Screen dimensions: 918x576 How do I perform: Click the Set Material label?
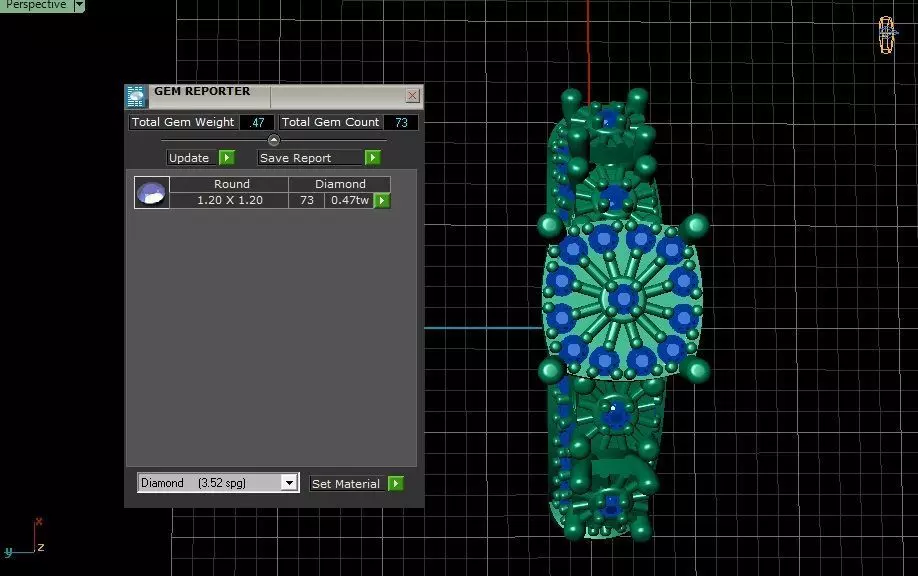point(348,484)
